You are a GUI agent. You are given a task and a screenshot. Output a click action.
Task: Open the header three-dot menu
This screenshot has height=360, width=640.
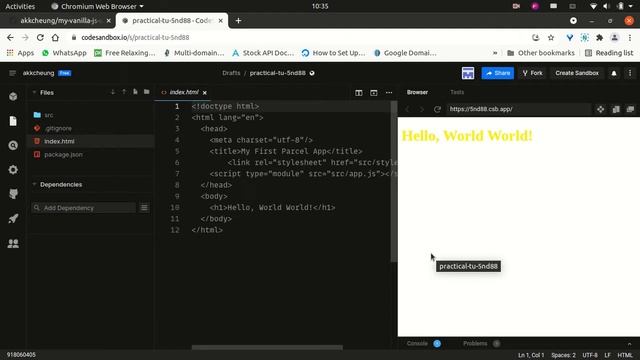pos(630,73)
